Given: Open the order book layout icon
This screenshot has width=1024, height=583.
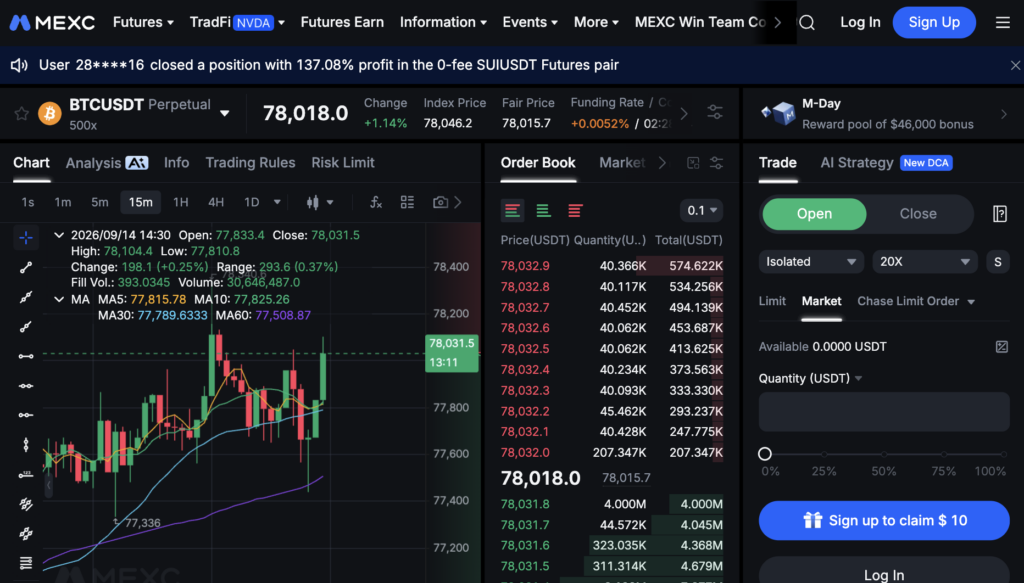Looking at the screenshot, I should point(693,163).
